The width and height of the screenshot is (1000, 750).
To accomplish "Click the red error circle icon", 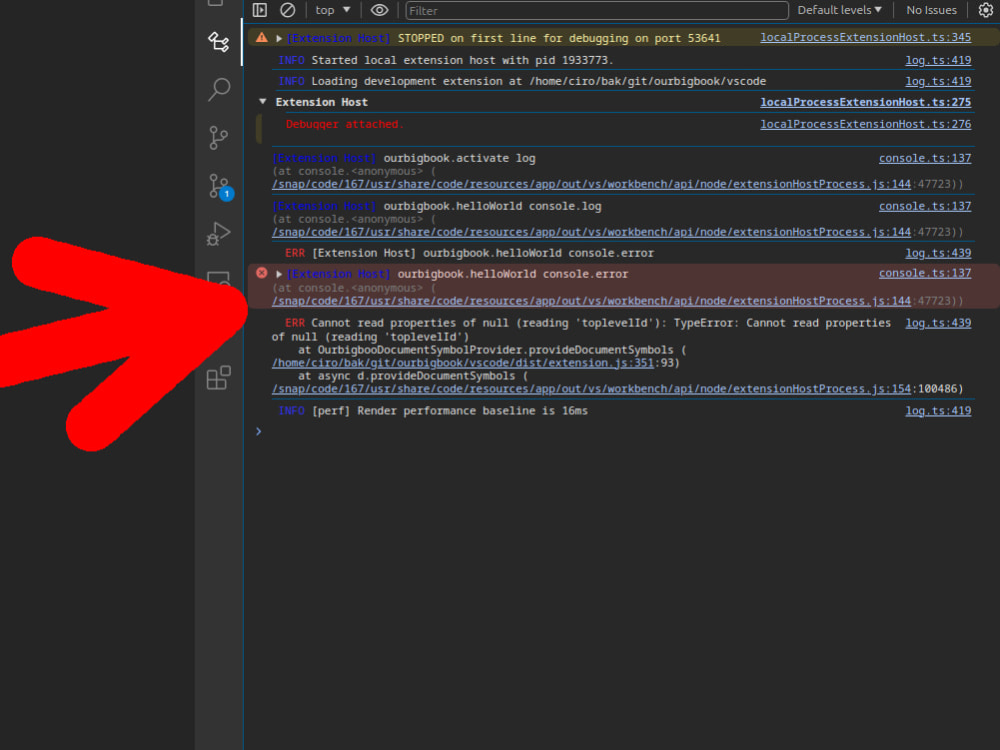I will 261,273.
